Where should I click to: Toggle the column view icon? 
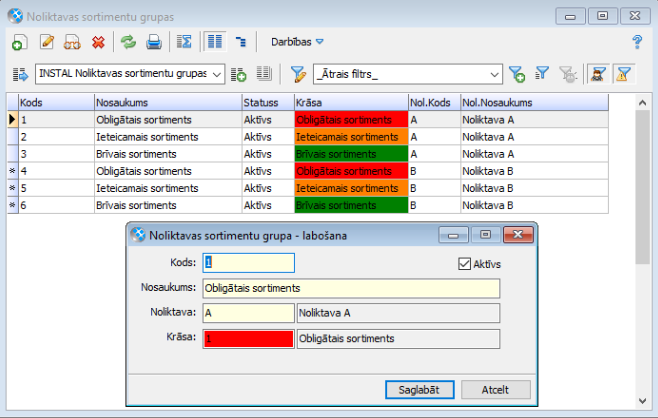215,42
